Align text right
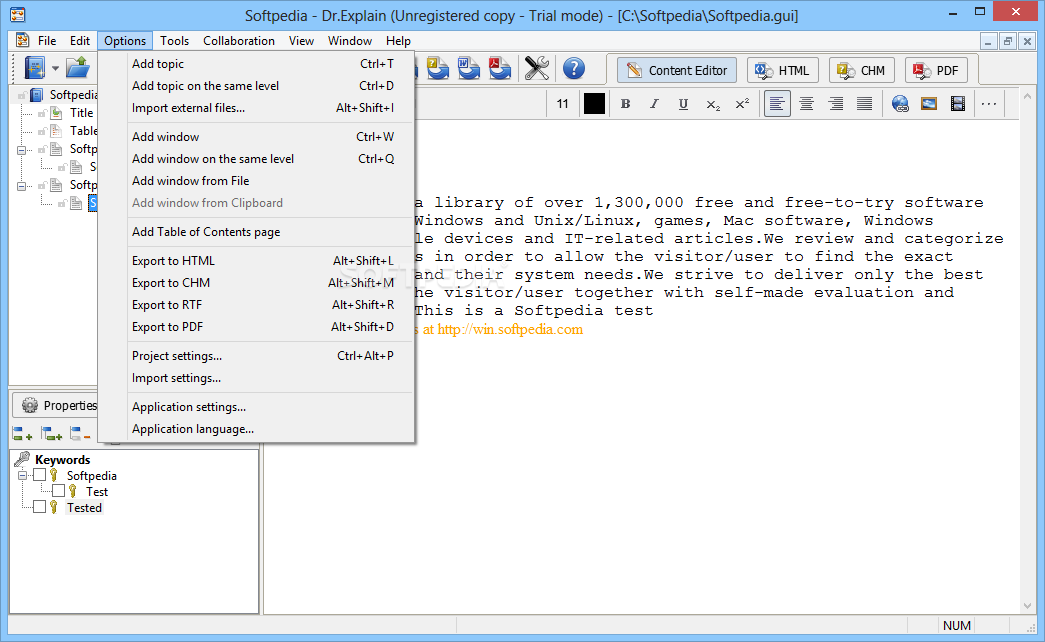This screenshot has height=642, width=1045. 835,103
